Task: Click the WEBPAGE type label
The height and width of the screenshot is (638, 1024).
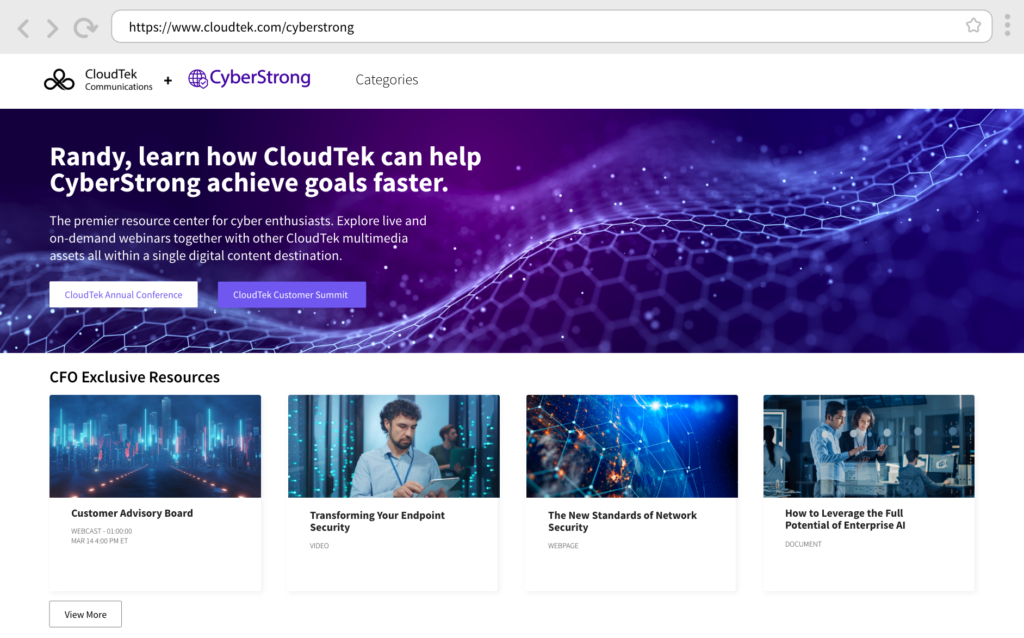Action: 563,546
